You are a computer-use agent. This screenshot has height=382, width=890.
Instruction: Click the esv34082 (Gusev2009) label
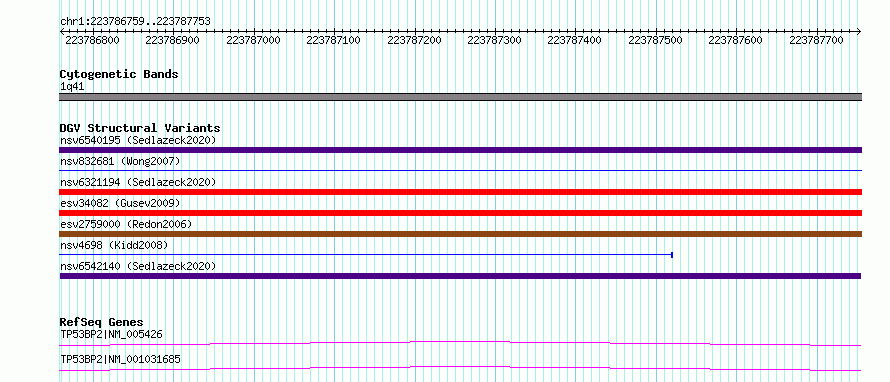(120, 203)
